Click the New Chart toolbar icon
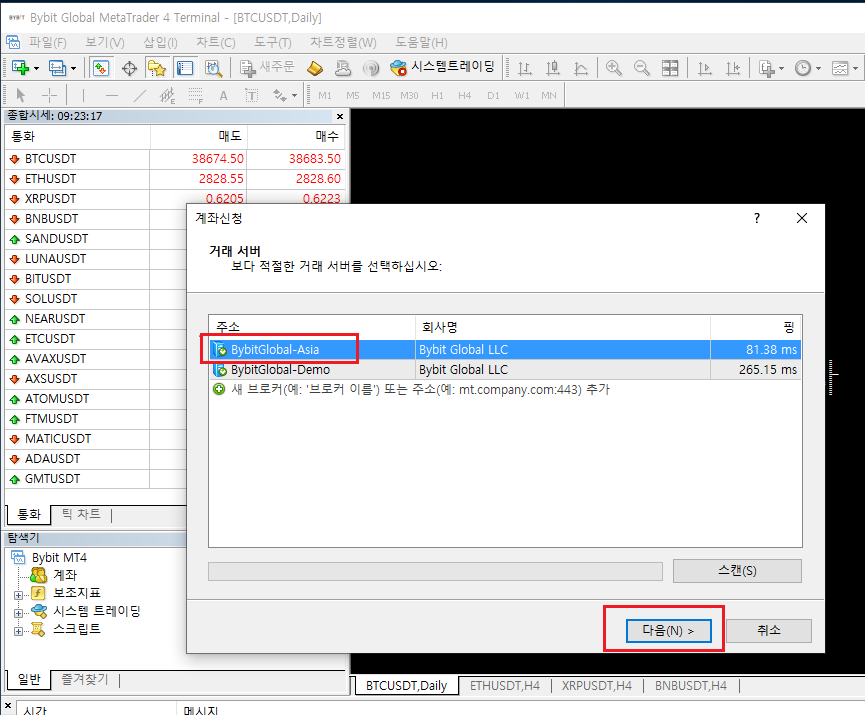The height and width of the screenshot is (715, 865). point(20,68)
